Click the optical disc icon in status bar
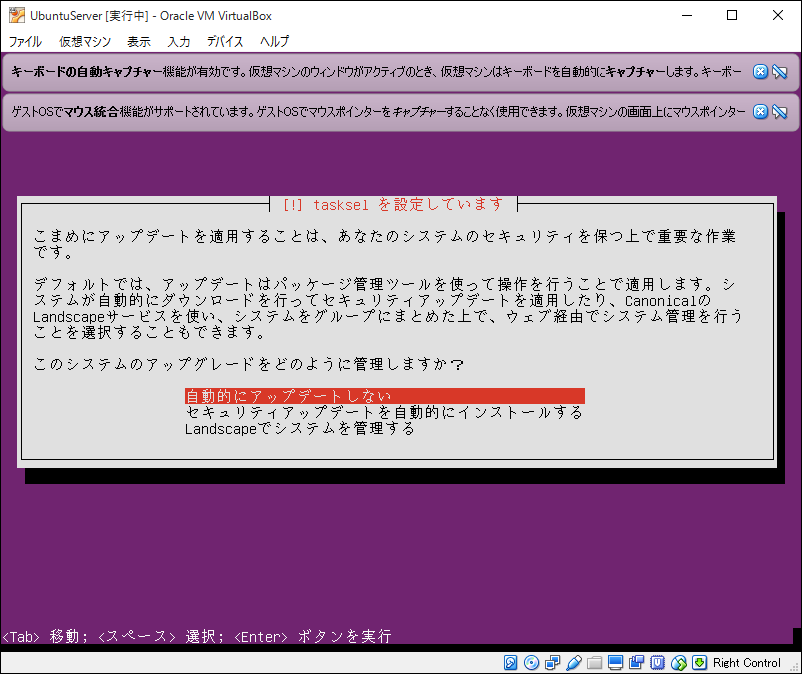 531,662
